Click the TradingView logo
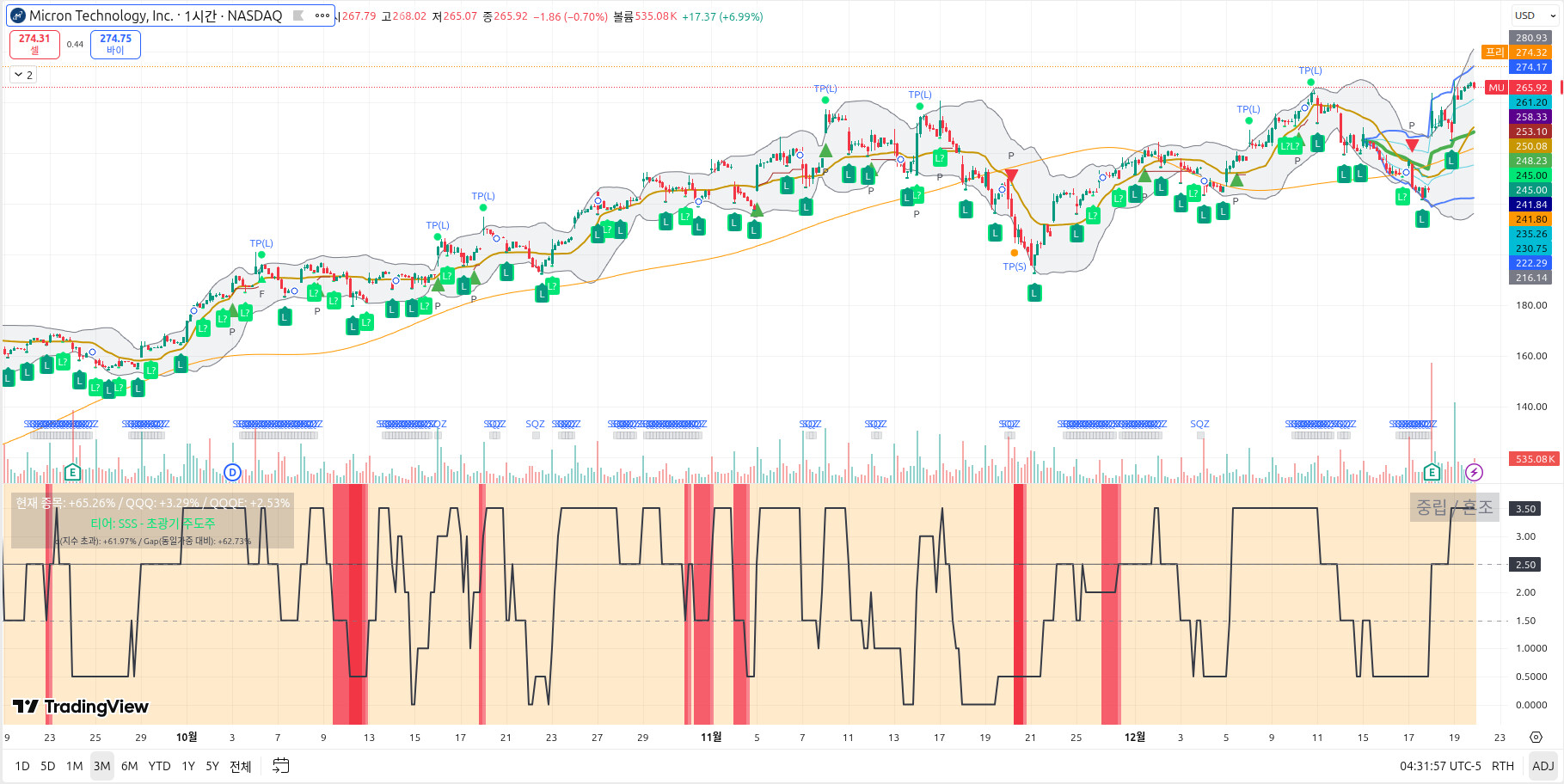Viewport: 1564px width, 784px height. [81, 707]
